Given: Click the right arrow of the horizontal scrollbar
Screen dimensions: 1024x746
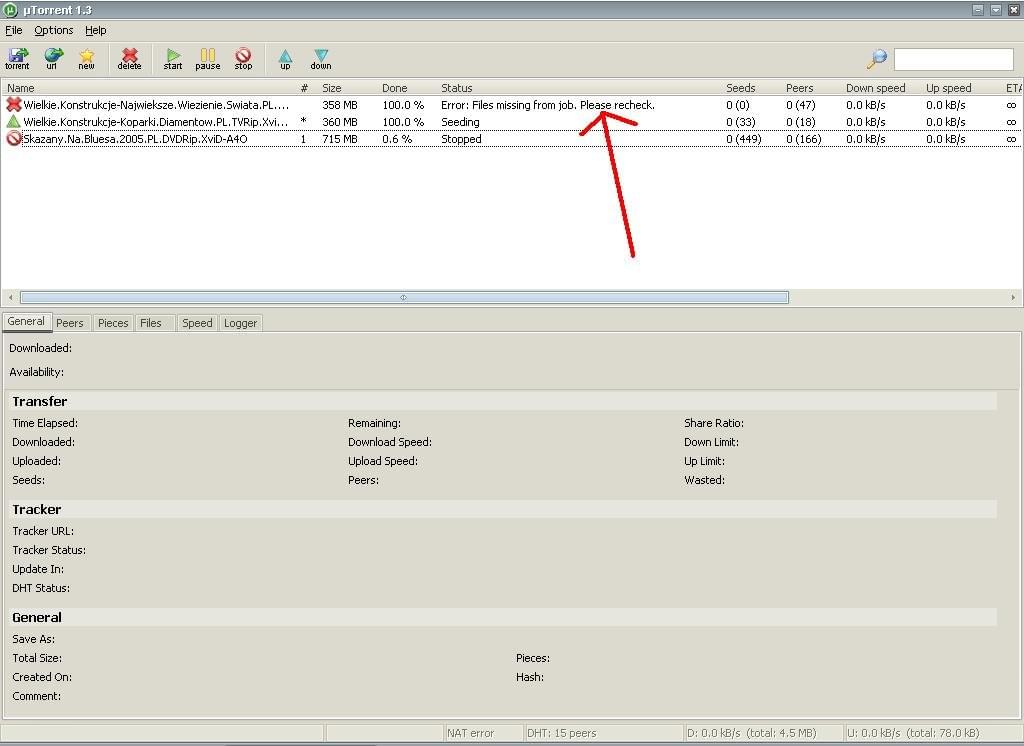Looking at the screenshot, I should tap(1013, 297).
